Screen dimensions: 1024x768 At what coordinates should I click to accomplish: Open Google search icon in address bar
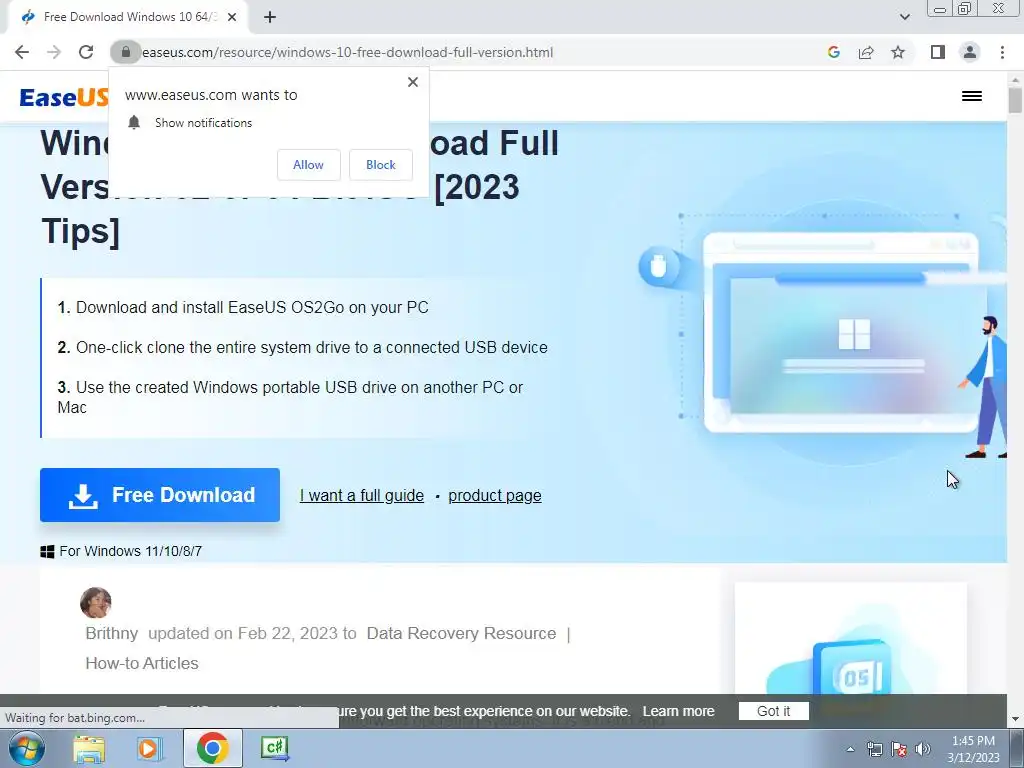[x=833, y=52]
